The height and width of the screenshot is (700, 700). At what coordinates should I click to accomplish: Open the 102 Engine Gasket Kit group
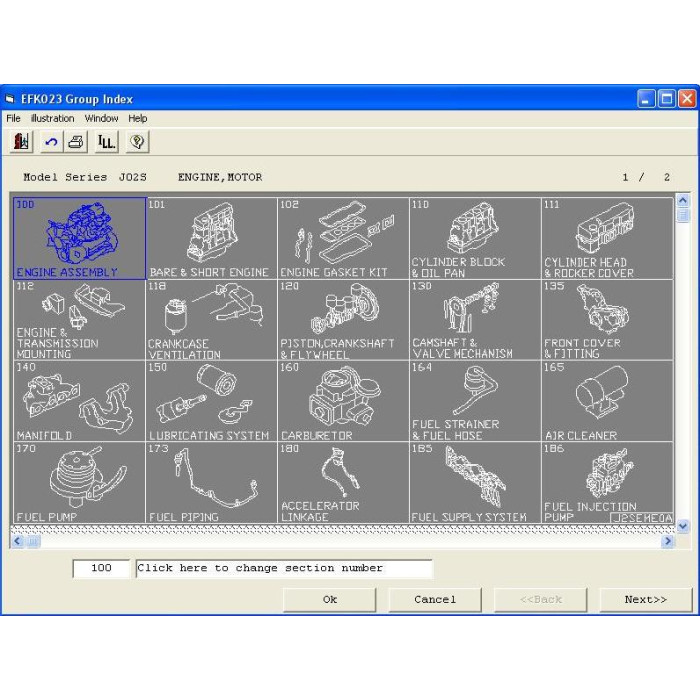click(x=343, y=238)
